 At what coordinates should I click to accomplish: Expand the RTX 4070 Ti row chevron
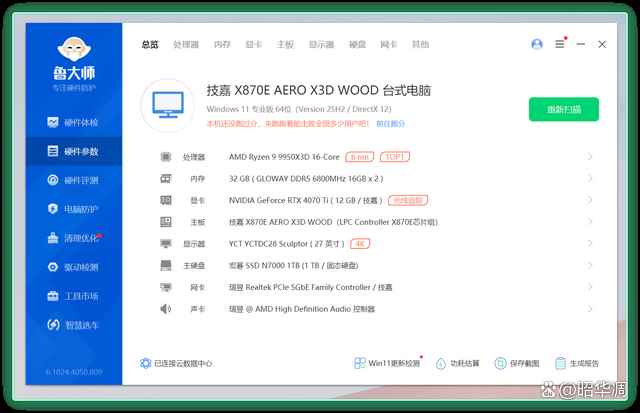point(589,200)
